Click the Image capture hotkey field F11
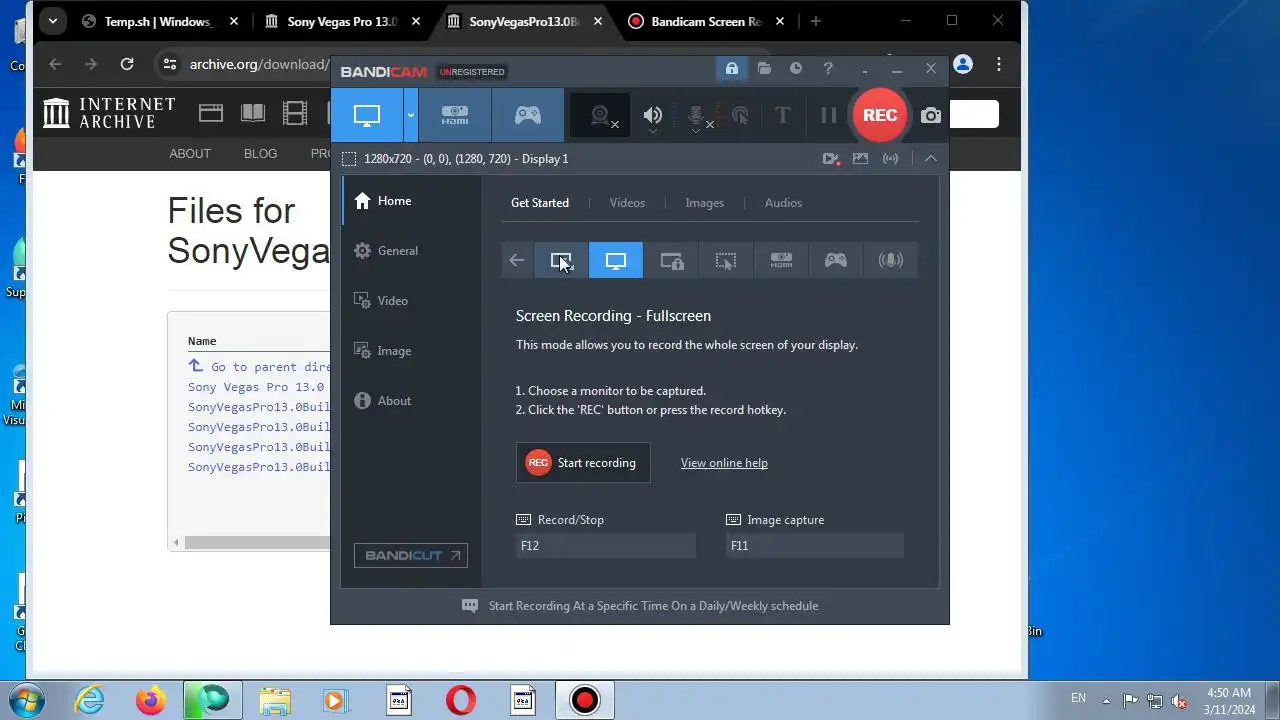The image size is (1280, 720). click(815, 545)
